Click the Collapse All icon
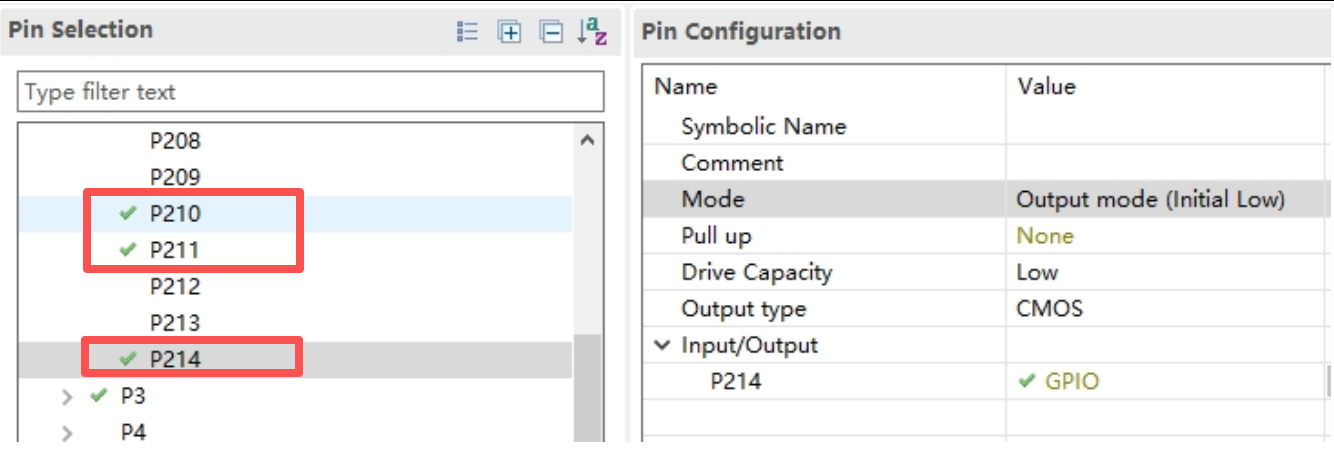Viewport: 1334px width, 466px height. [x=552, y=32]
